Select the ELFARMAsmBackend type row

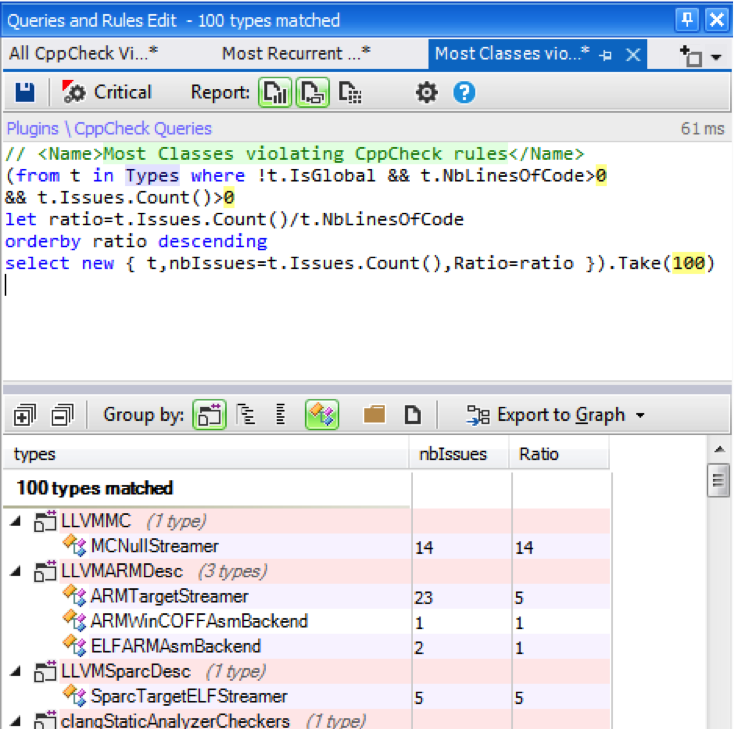coord(307,646)
